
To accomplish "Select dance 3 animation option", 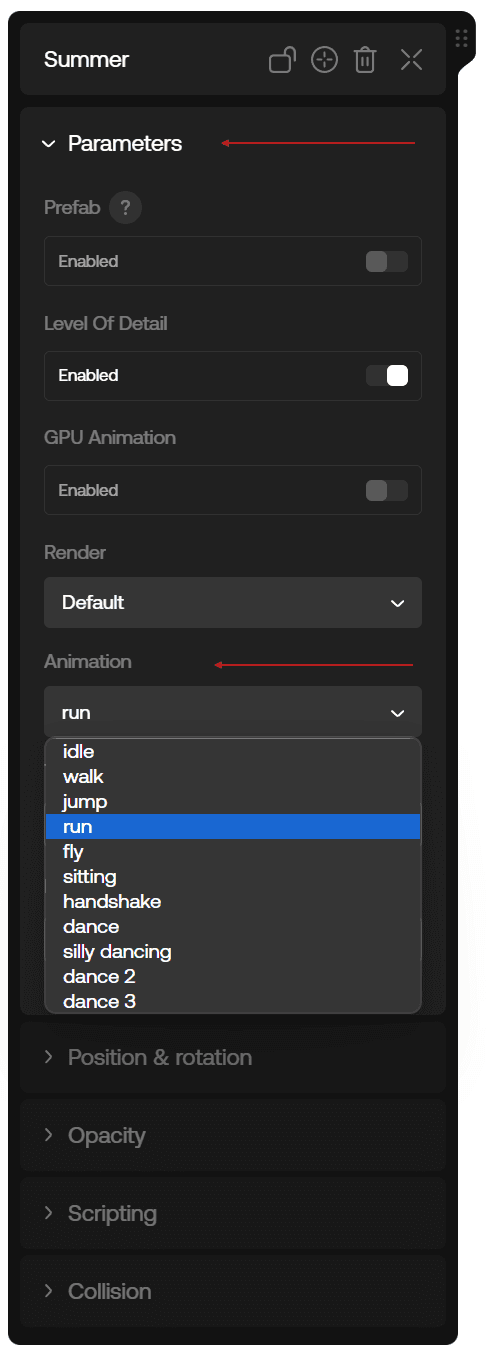I will [x=233, y=1001].
